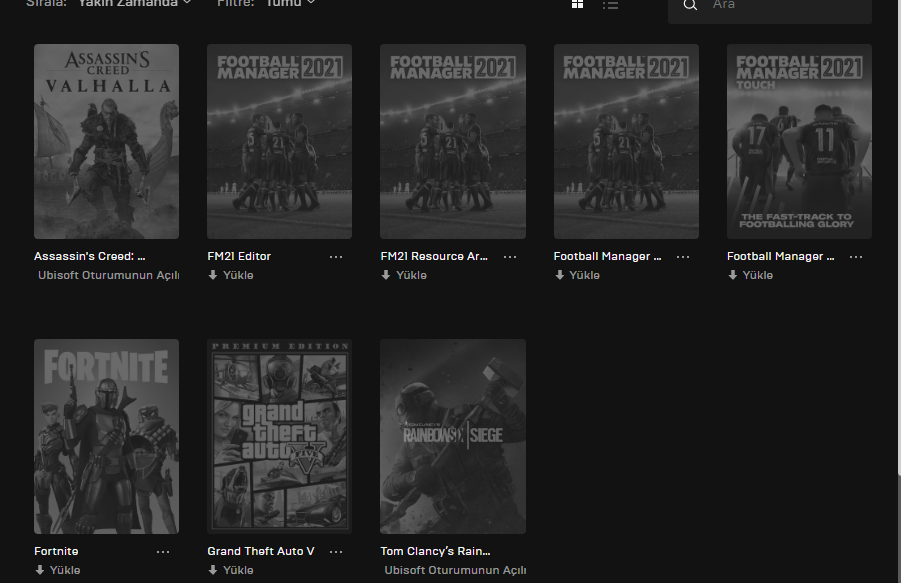
Task: Switch to grid view layout
Action: tap(577, 4)
